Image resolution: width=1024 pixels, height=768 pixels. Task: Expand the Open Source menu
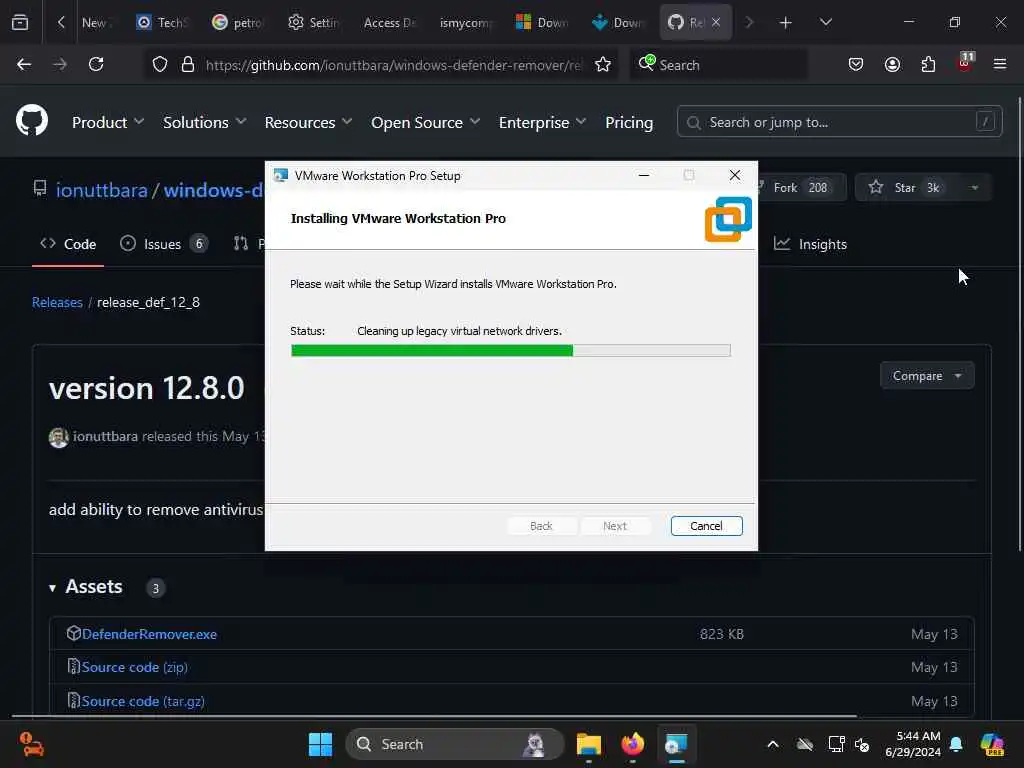[425, 122]
